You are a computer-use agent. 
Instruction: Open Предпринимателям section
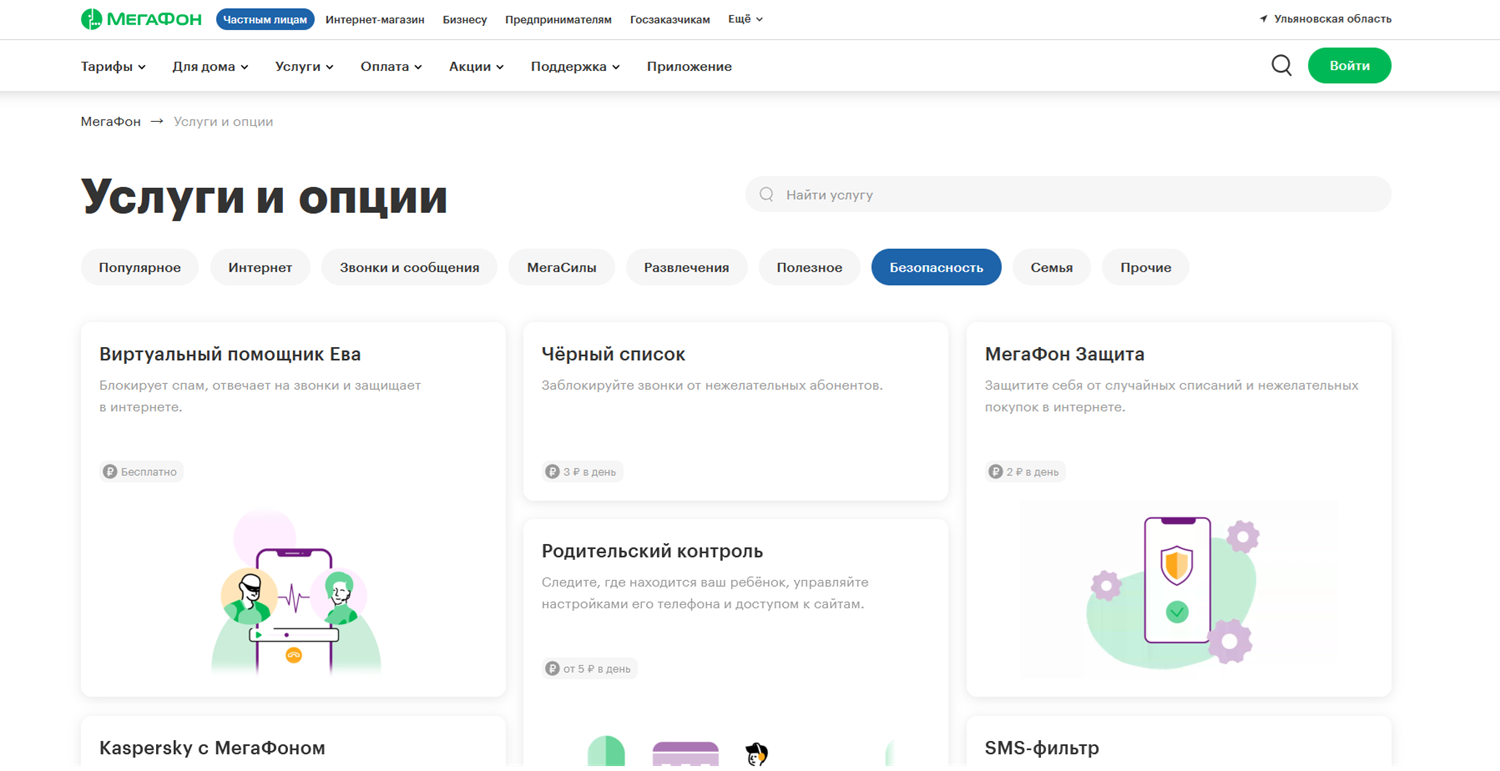pyautogui.click(x=558, y=19)
